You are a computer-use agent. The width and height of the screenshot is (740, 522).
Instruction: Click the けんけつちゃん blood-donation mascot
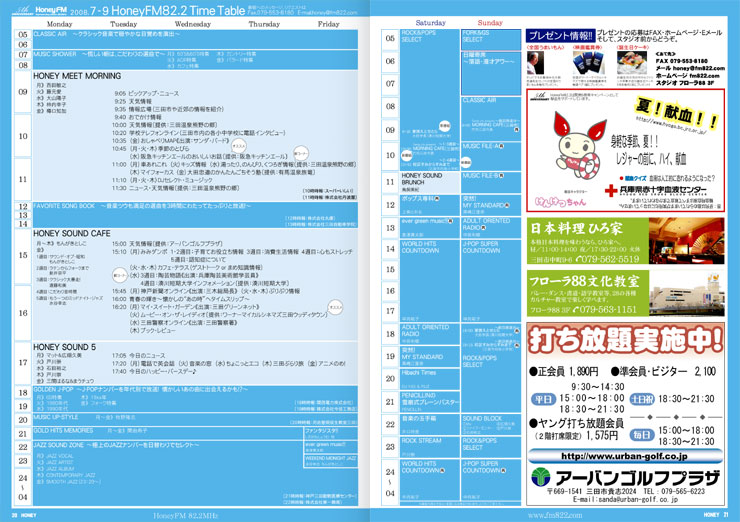click(x=579, y=145)
